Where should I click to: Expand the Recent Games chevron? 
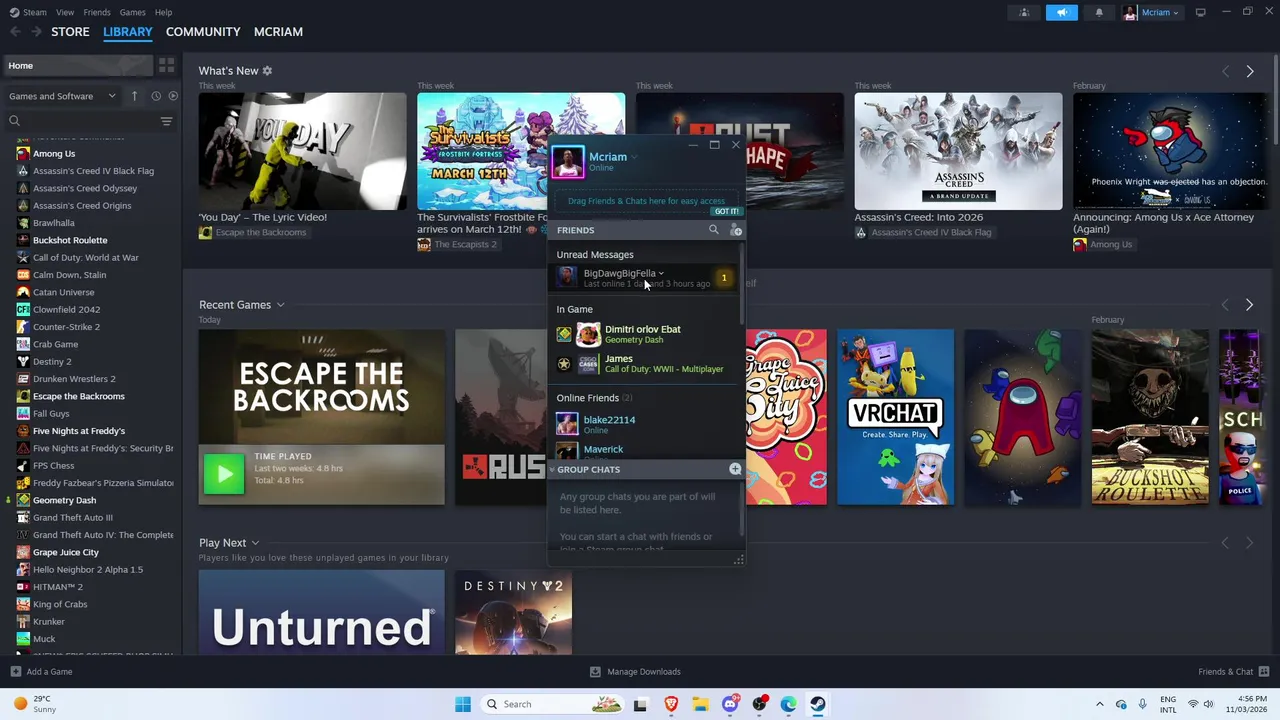click(x=280, y=305)
